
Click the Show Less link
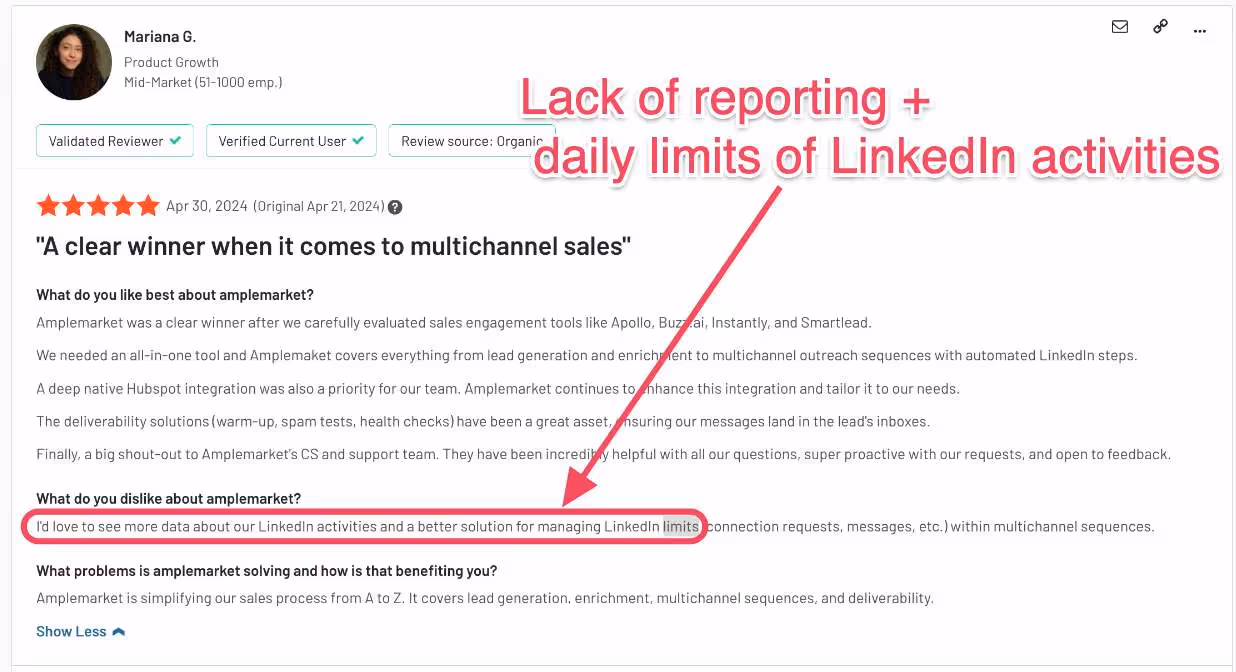click(71, 631)
